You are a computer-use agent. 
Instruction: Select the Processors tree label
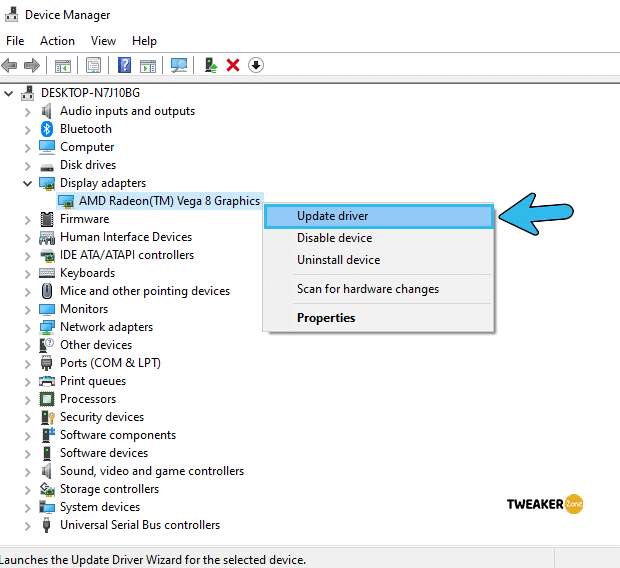click(x=88, y=399)
